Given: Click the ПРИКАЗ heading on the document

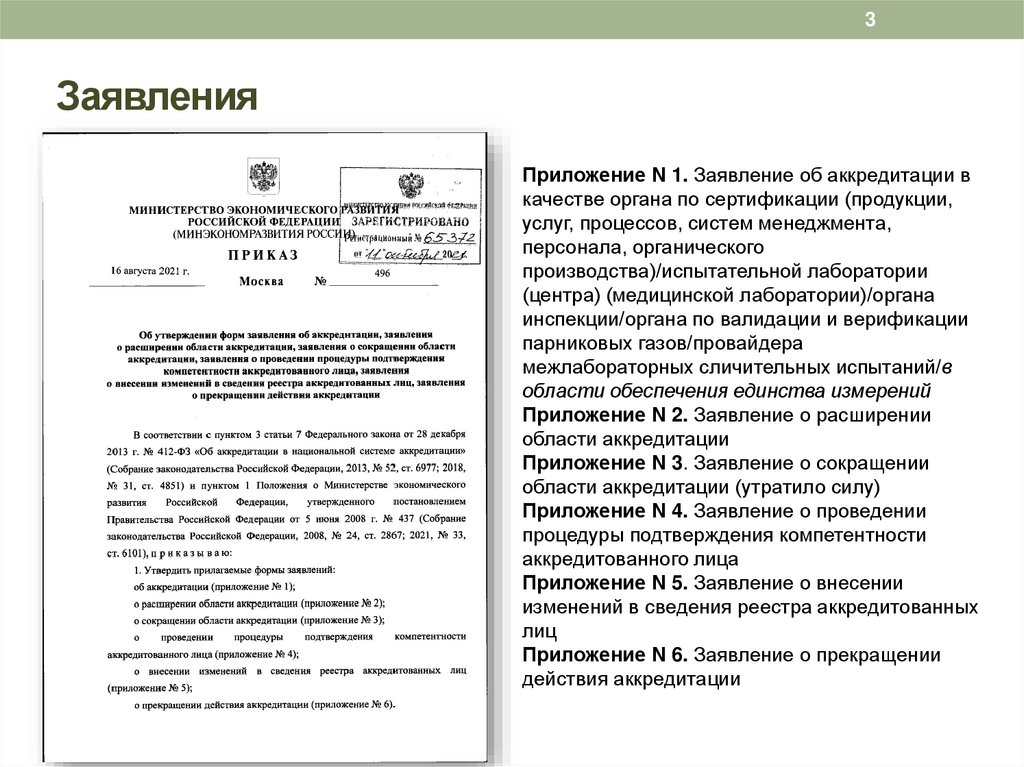Looking at the screenshot, I should pos(264,256).
